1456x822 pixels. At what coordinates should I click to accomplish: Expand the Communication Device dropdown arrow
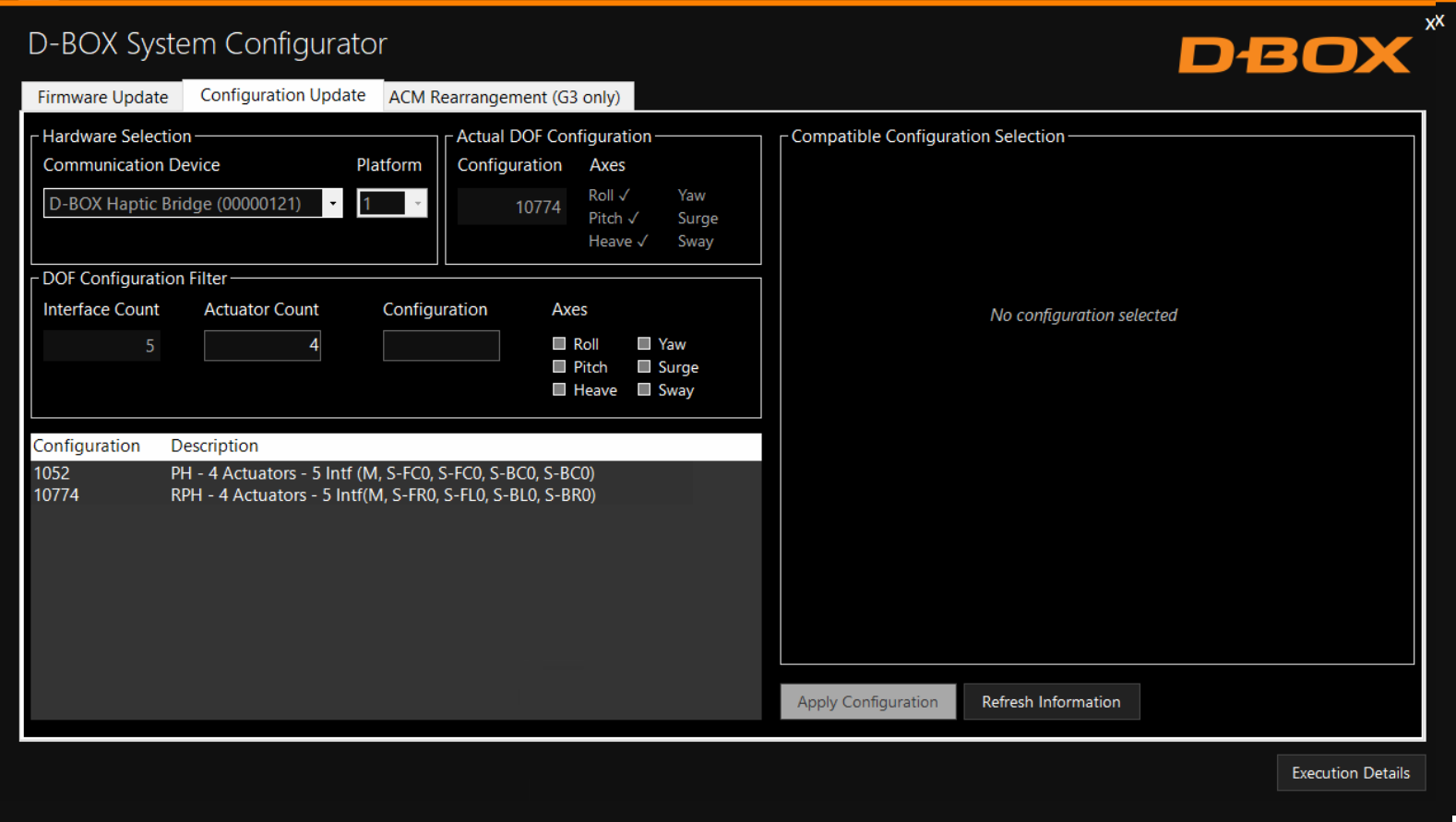[x=332, y=203]
